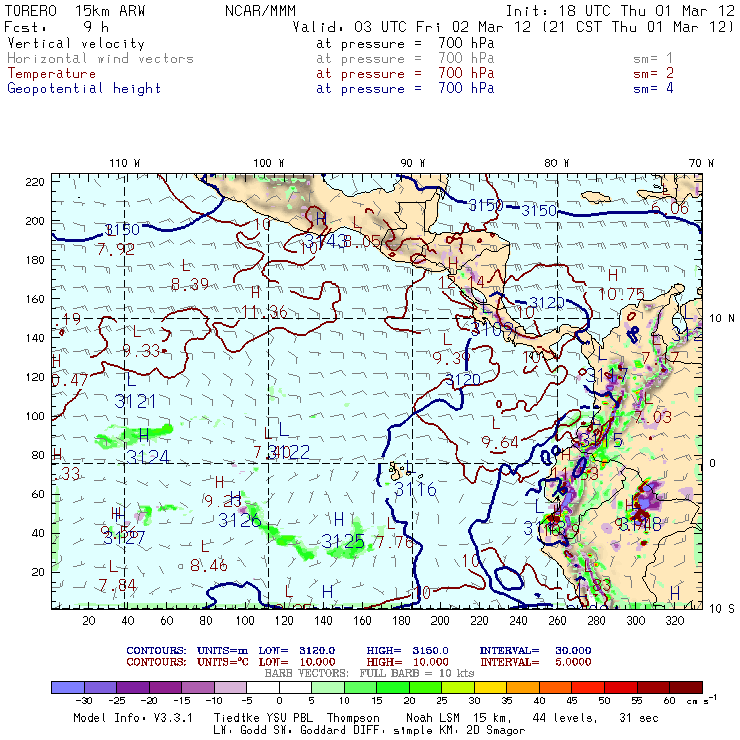
Task: Select the blue "3116" height label near Galapagos
Action: 415,489
